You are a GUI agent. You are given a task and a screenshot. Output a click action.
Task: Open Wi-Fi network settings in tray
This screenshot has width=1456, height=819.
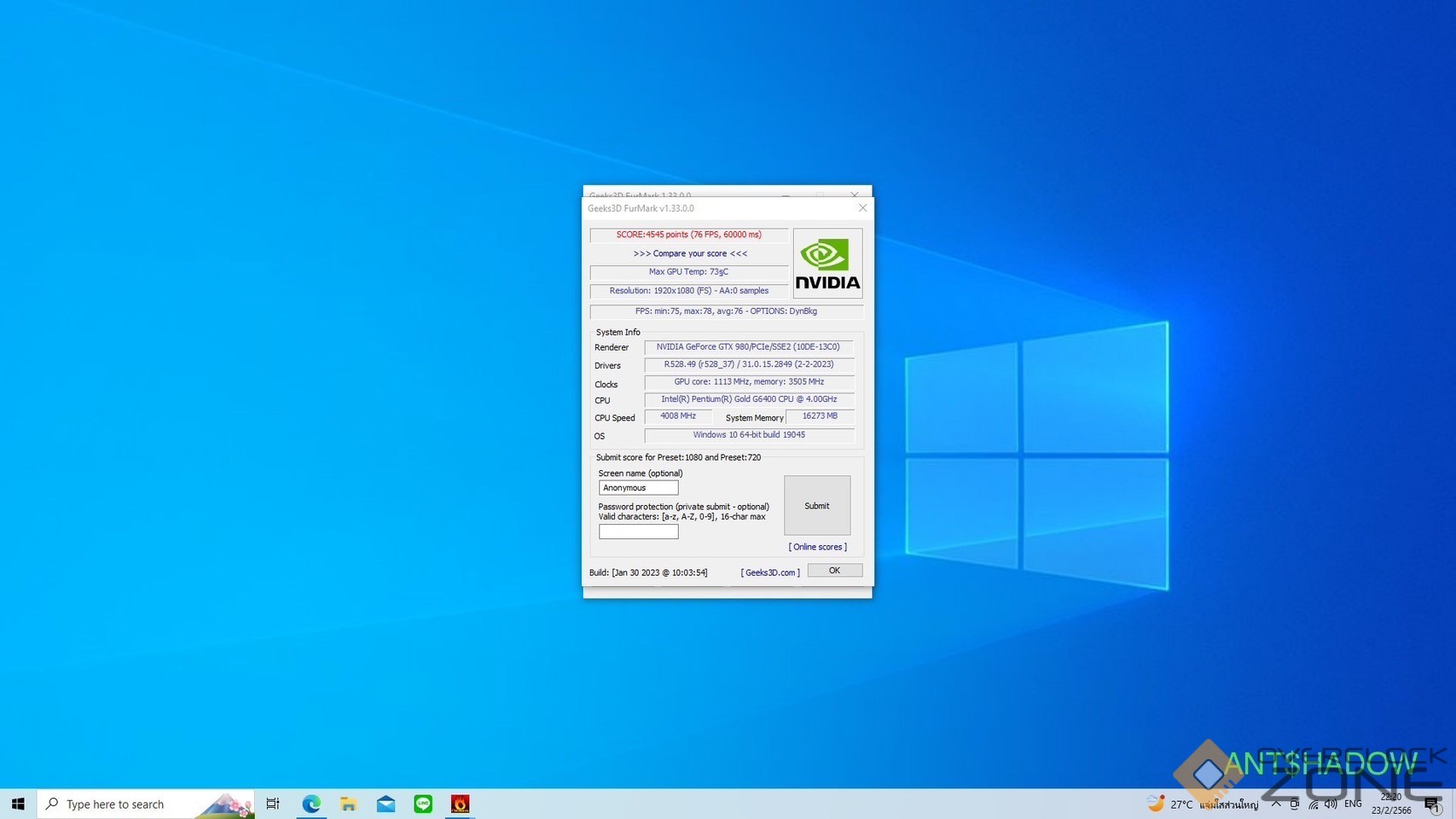(x=1314, y=804)
